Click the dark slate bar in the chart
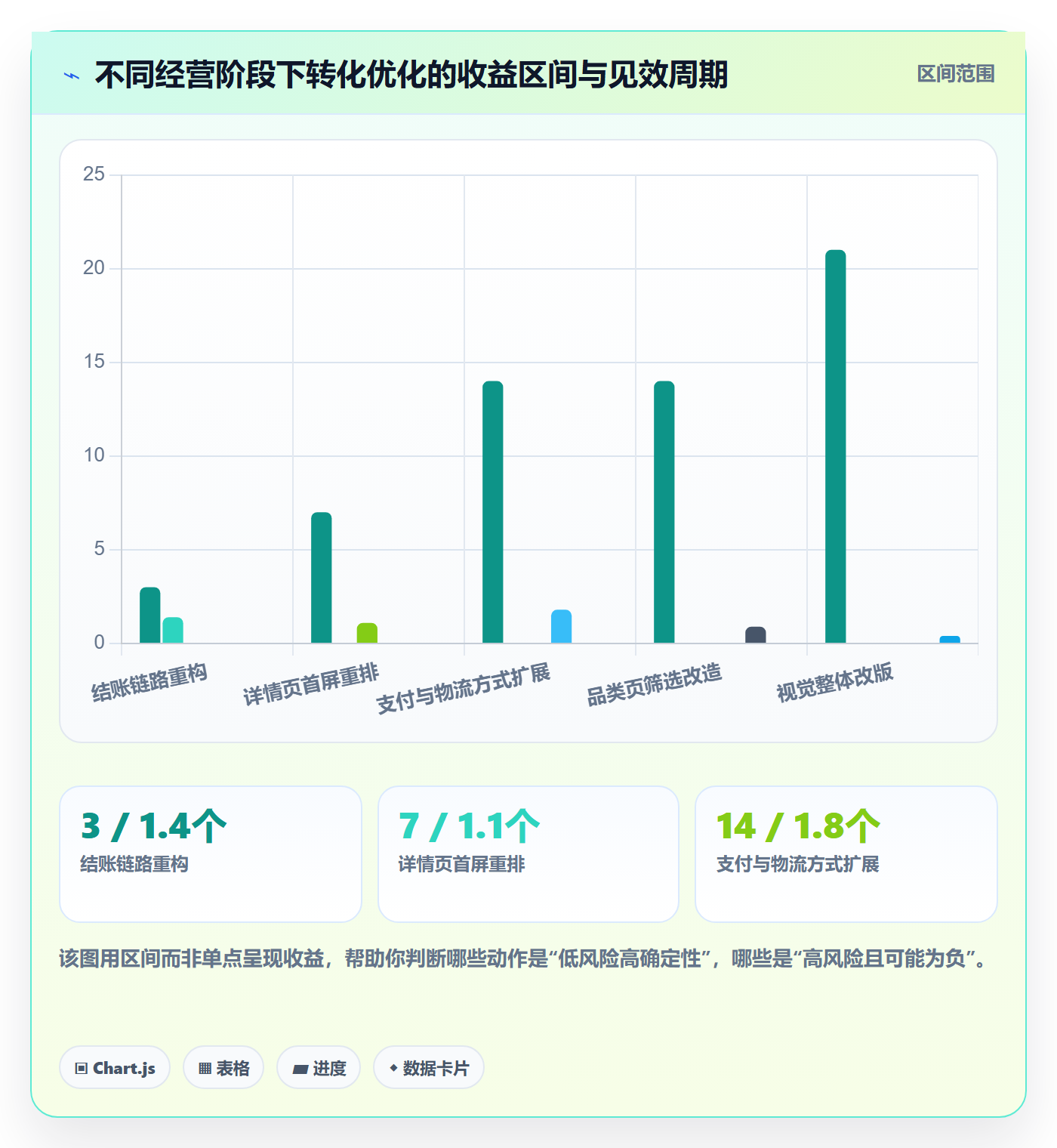 756,635
